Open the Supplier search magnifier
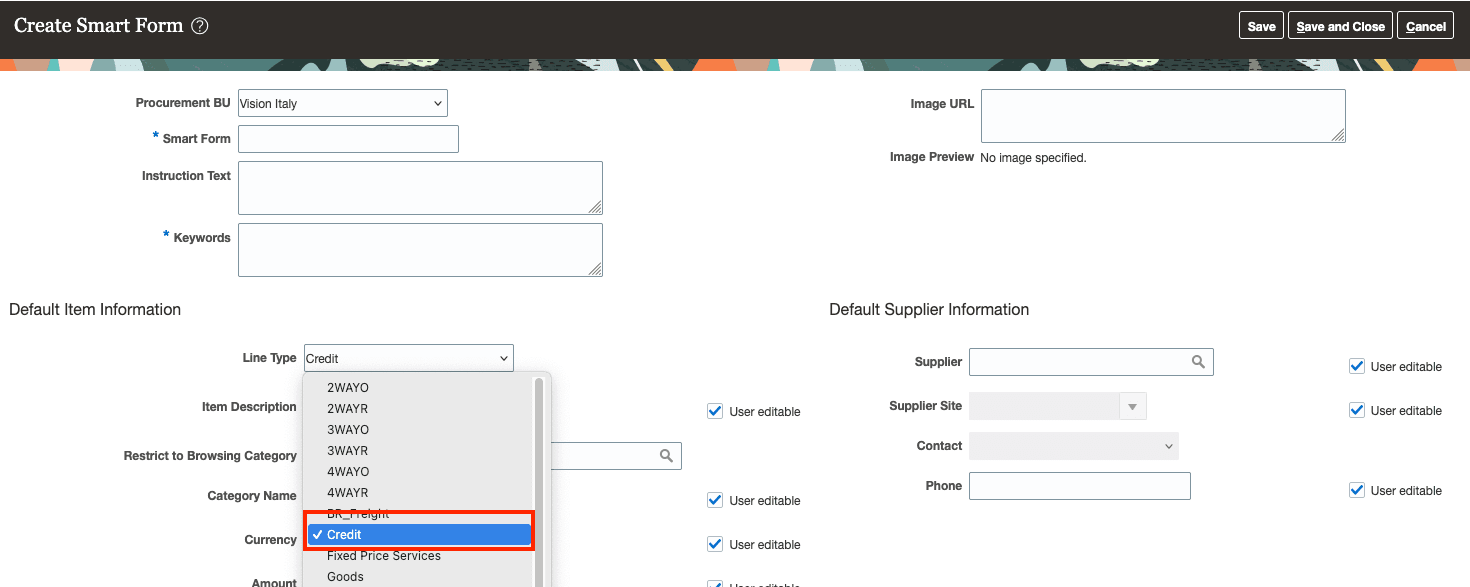Screen dimensions: 1470x587 click(1198, 361)
